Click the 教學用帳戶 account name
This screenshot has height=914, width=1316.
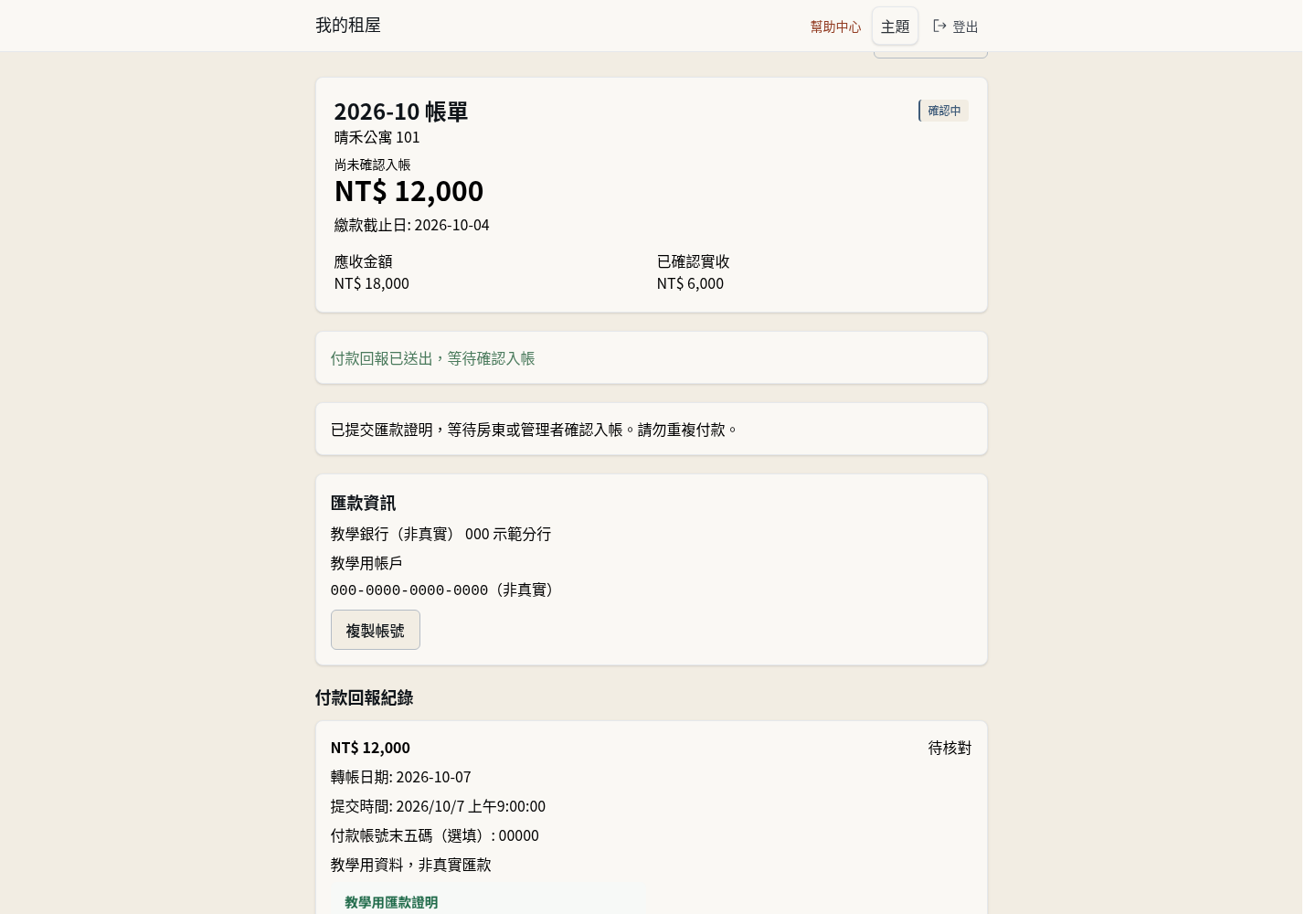point(366,563)
